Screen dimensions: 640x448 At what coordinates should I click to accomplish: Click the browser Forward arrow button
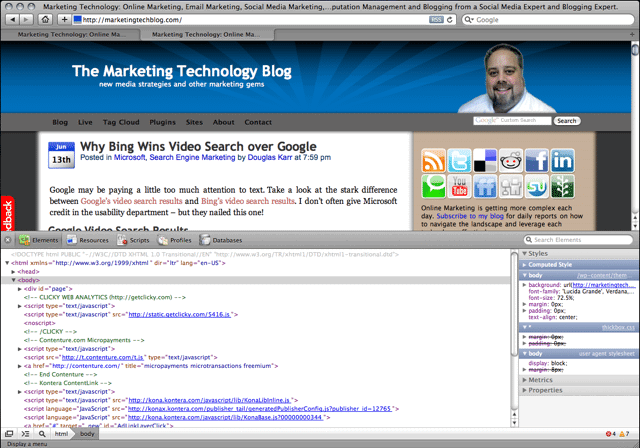[x=26, y=20]
